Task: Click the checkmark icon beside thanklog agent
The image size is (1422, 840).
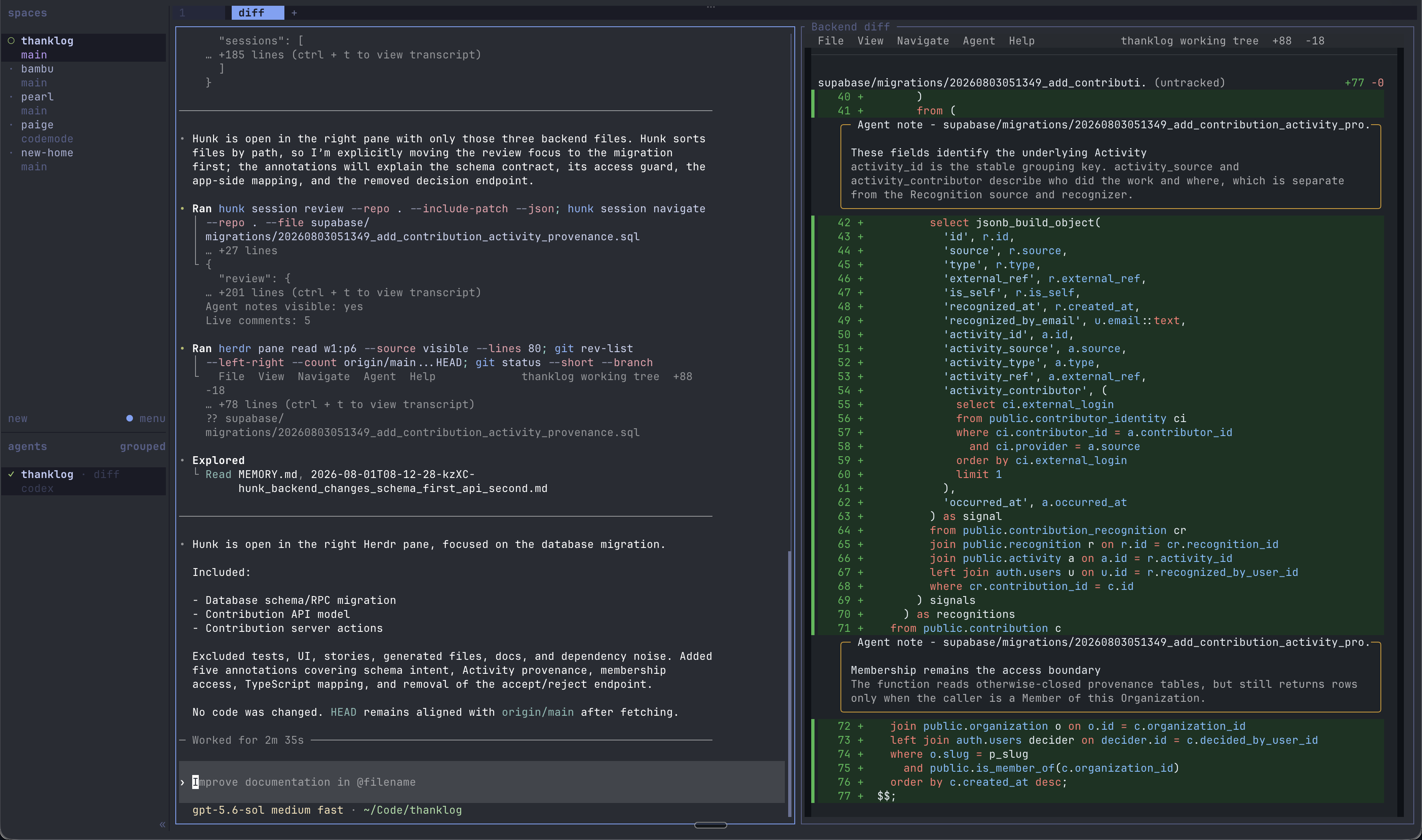Action: [11, 474]
